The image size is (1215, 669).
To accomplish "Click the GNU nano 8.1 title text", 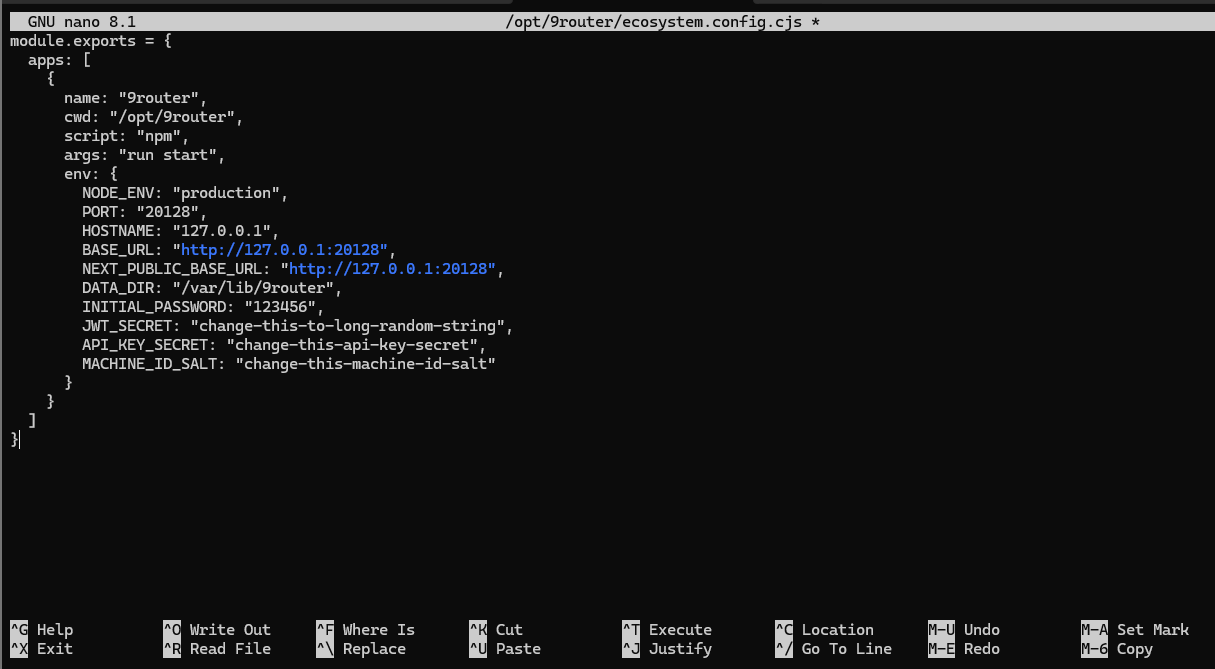I will (x=82, y=22).
